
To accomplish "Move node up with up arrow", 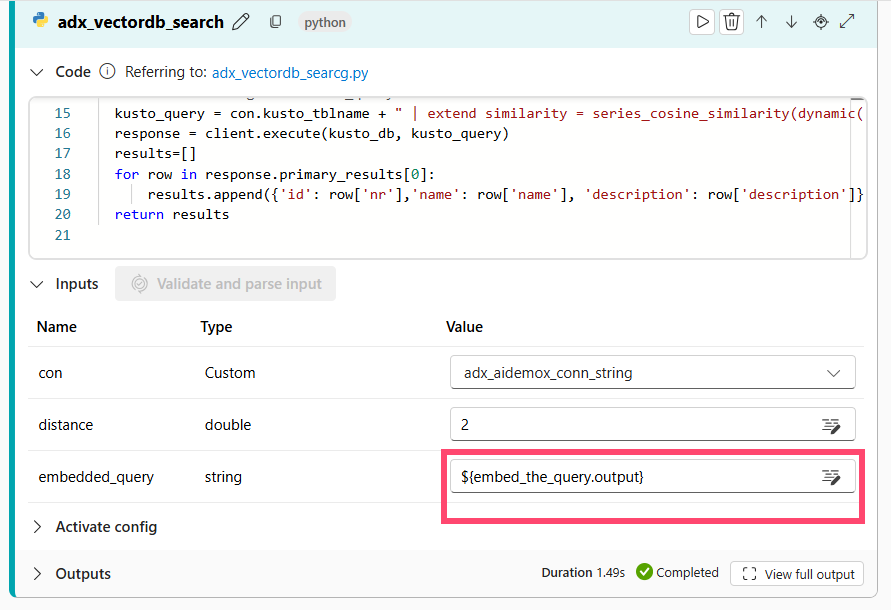I will click(761, 22).
